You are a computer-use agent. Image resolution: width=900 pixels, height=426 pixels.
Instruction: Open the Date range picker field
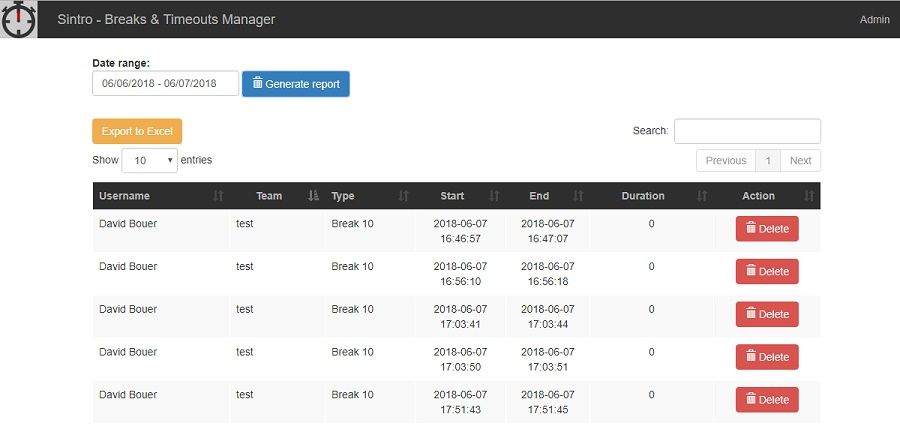click(x=165, y=83)
